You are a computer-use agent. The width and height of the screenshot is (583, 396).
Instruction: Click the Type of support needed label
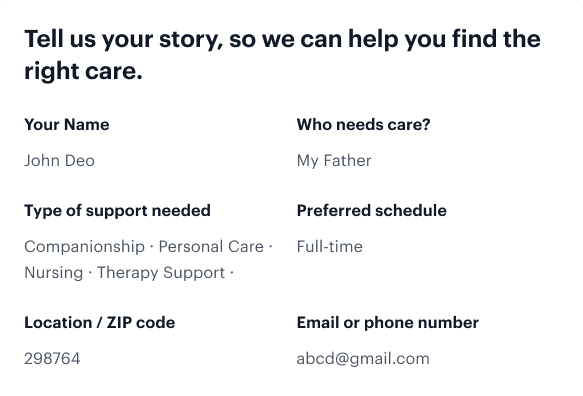click(x=117, y=211)
